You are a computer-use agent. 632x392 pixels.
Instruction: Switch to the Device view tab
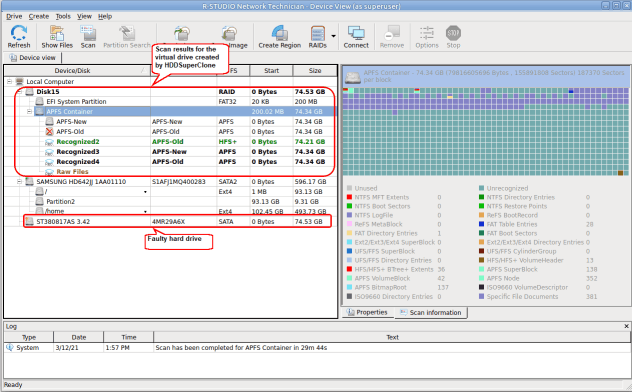pyautogui.click(x=33, y=58)
